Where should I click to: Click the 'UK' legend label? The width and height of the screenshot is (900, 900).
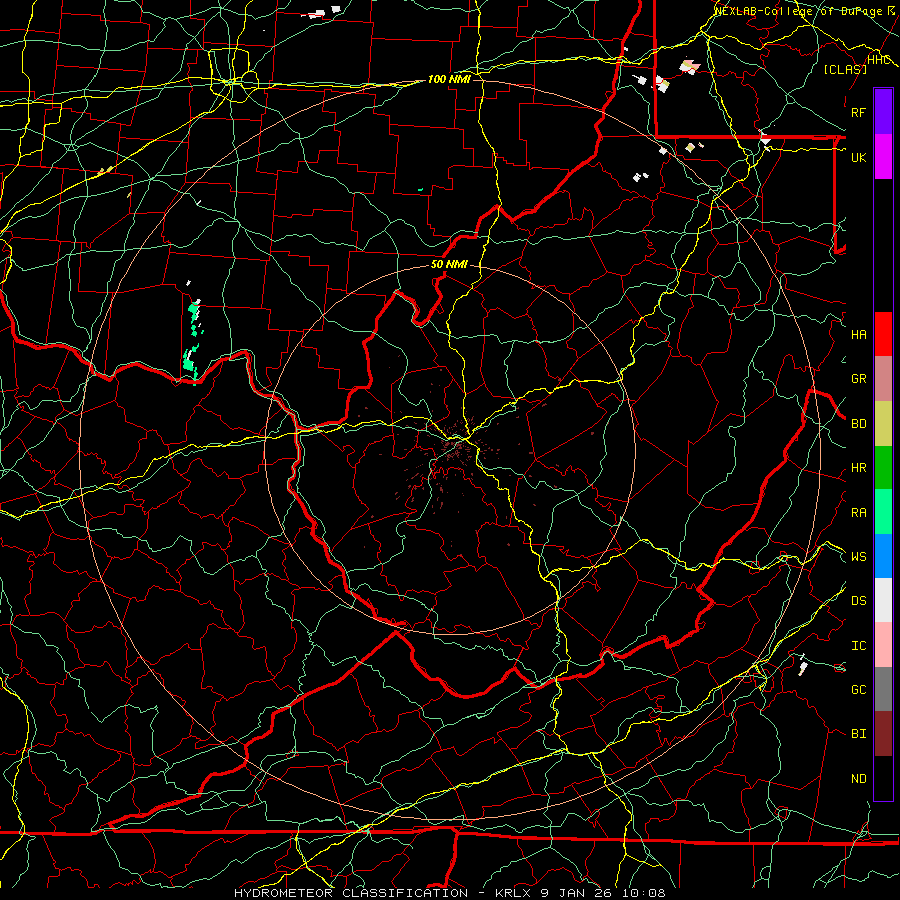coord(859,157)
